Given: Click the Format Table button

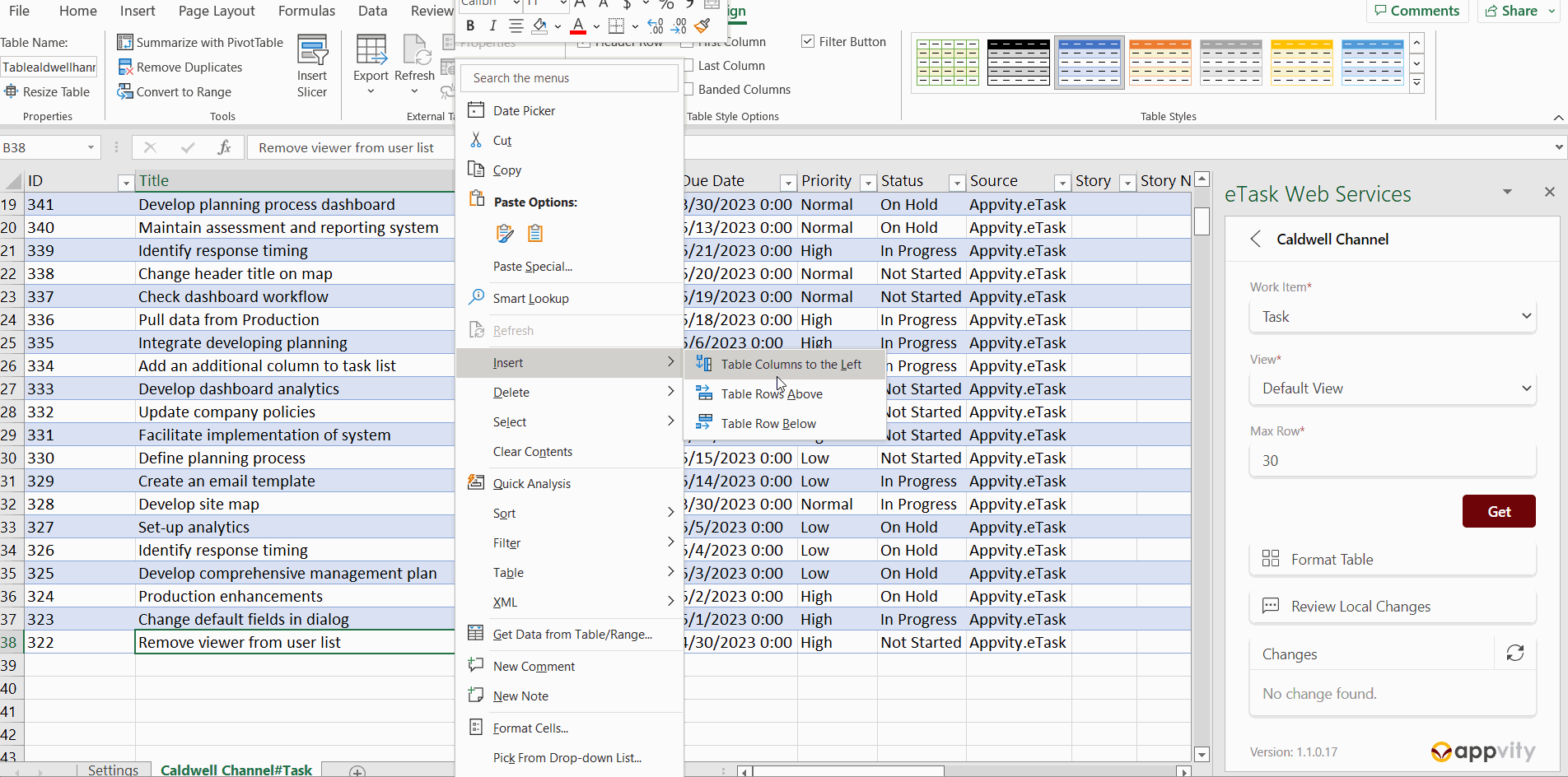Looking at the screenshot, I should 1393,560.
